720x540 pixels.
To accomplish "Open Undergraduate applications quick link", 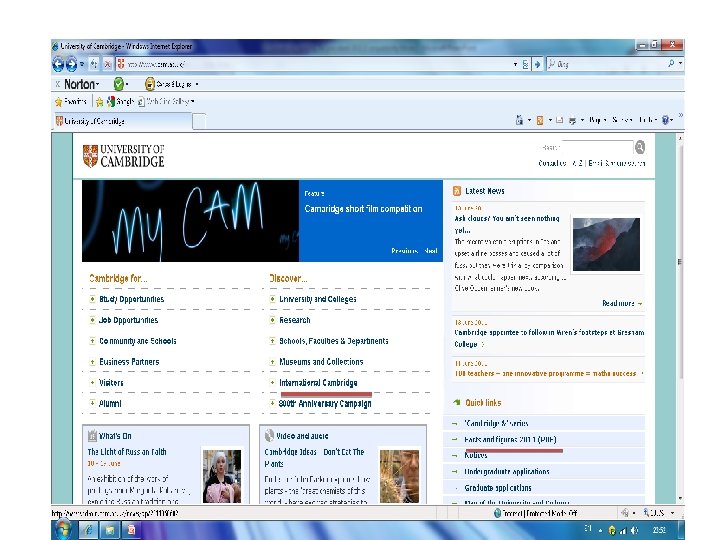I will (x=506, y=472).
